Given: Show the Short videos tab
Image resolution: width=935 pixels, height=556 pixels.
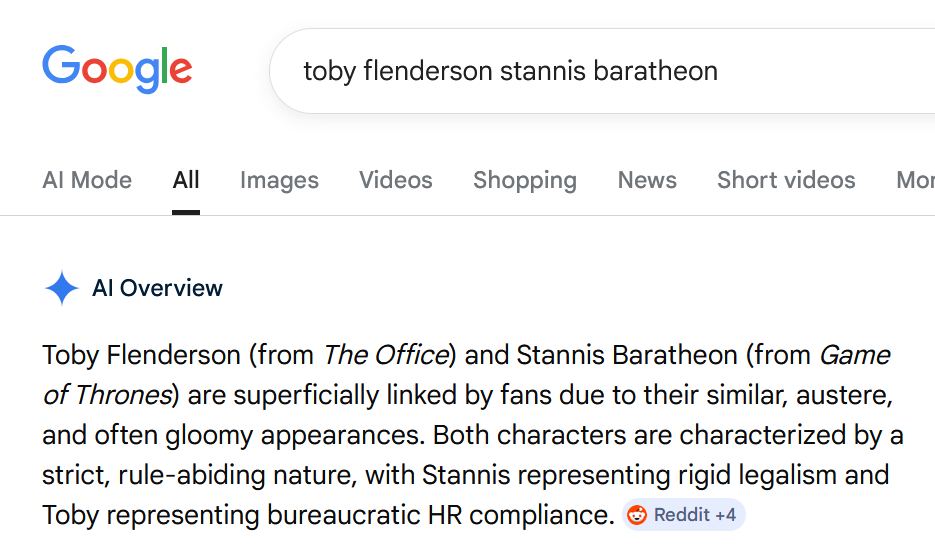Looking at the screenshot, I should 786,180.
